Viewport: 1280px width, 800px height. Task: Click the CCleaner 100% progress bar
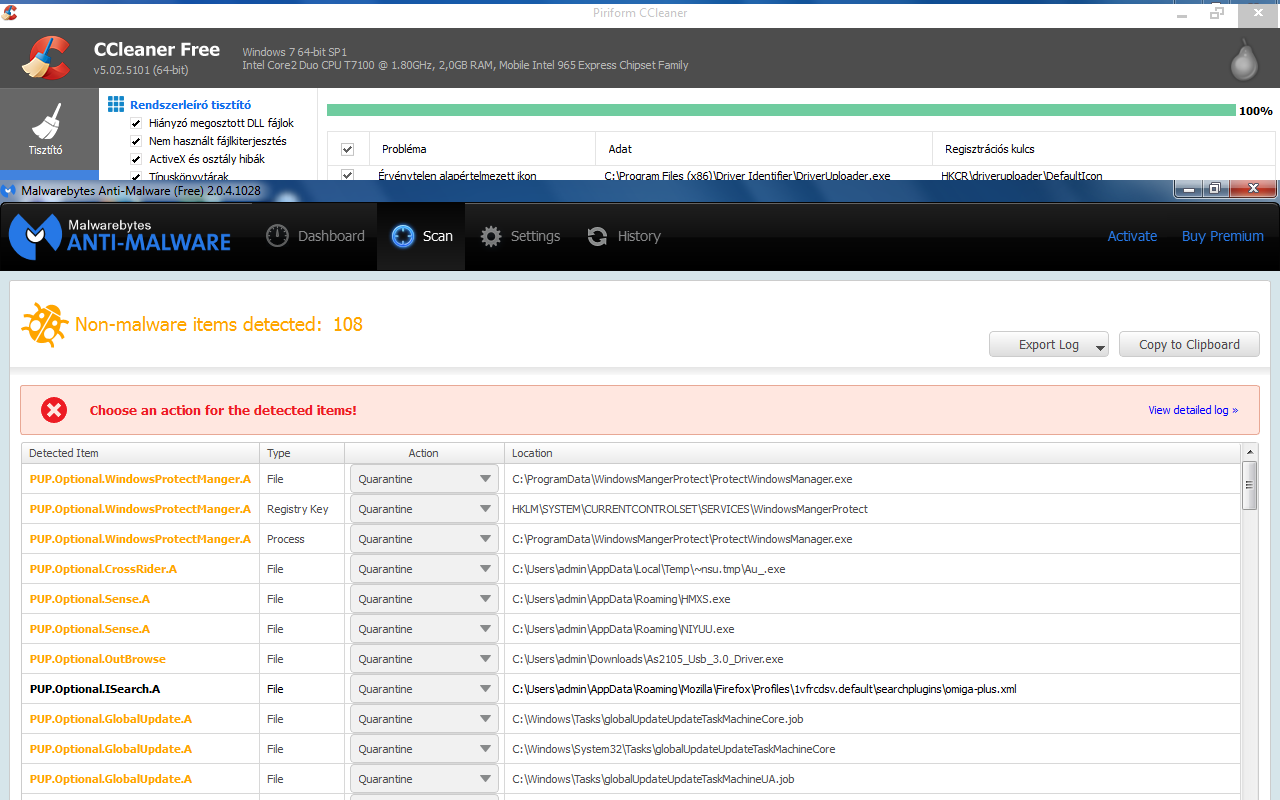[780, 110]
